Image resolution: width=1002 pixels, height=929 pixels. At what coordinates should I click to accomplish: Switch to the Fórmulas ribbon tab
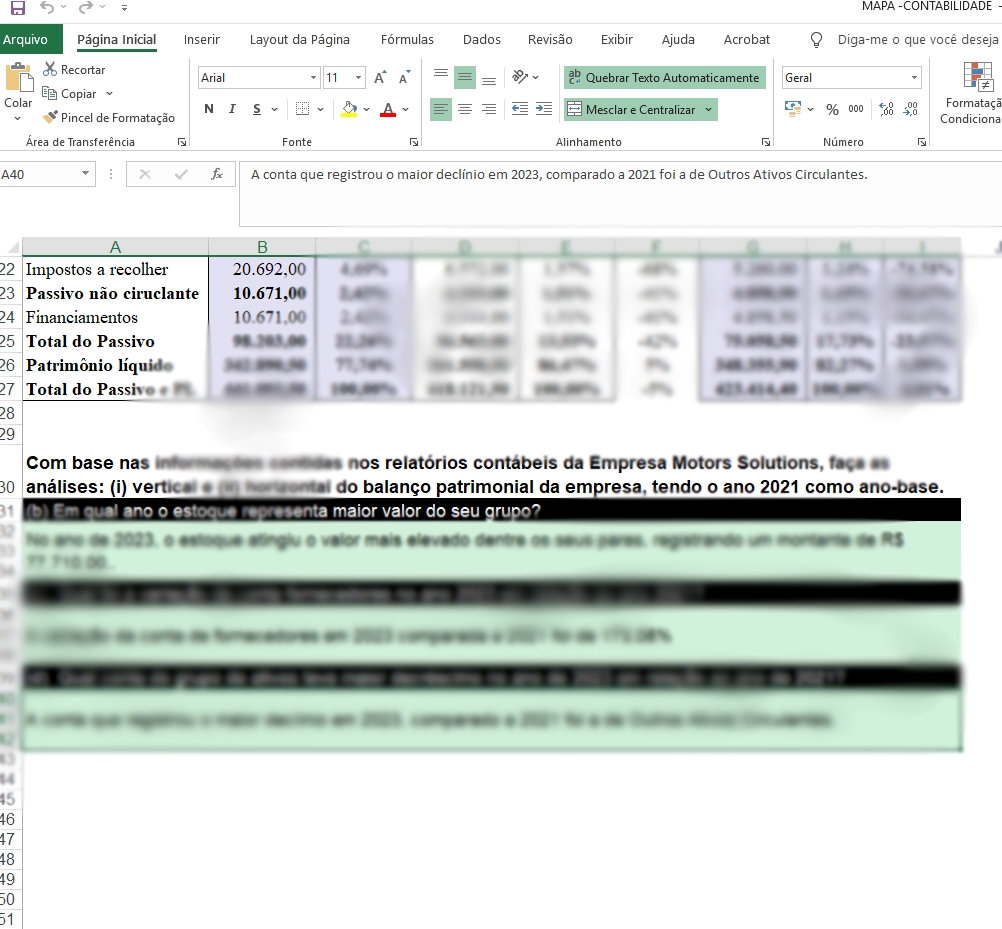[407, 40]
